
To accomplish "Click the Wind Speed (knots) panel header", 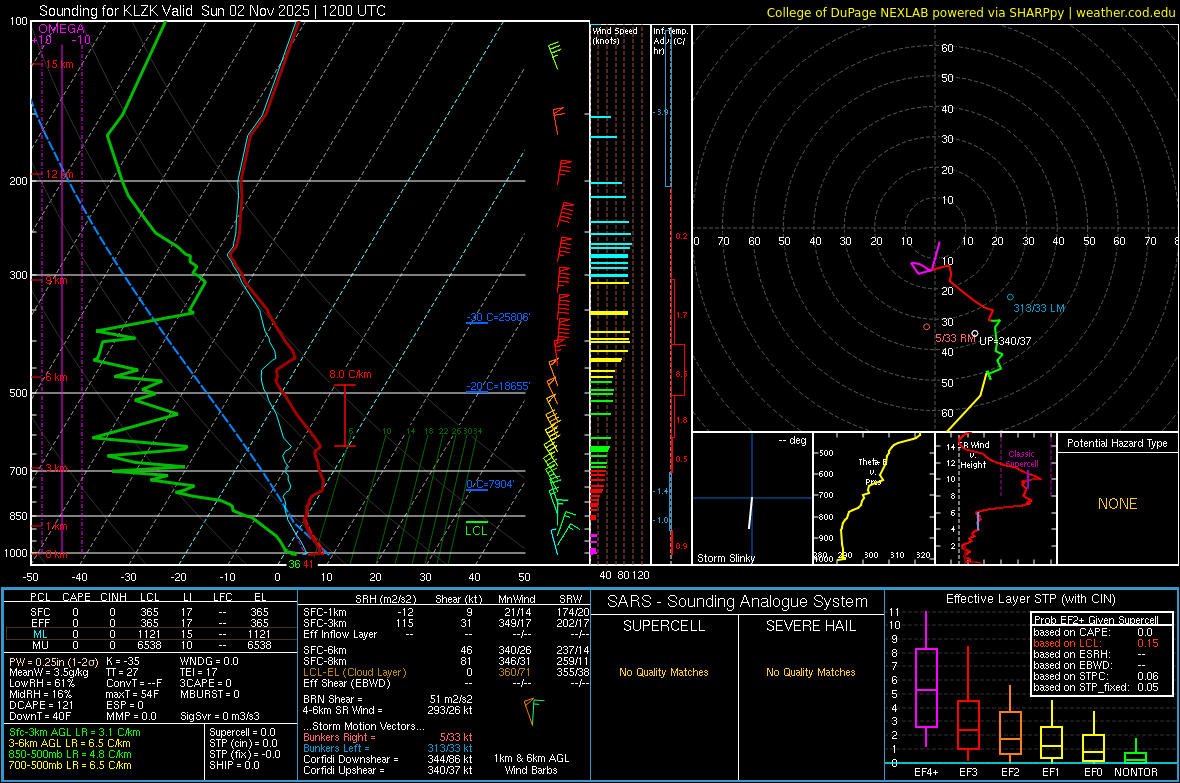I will (615, 35).
